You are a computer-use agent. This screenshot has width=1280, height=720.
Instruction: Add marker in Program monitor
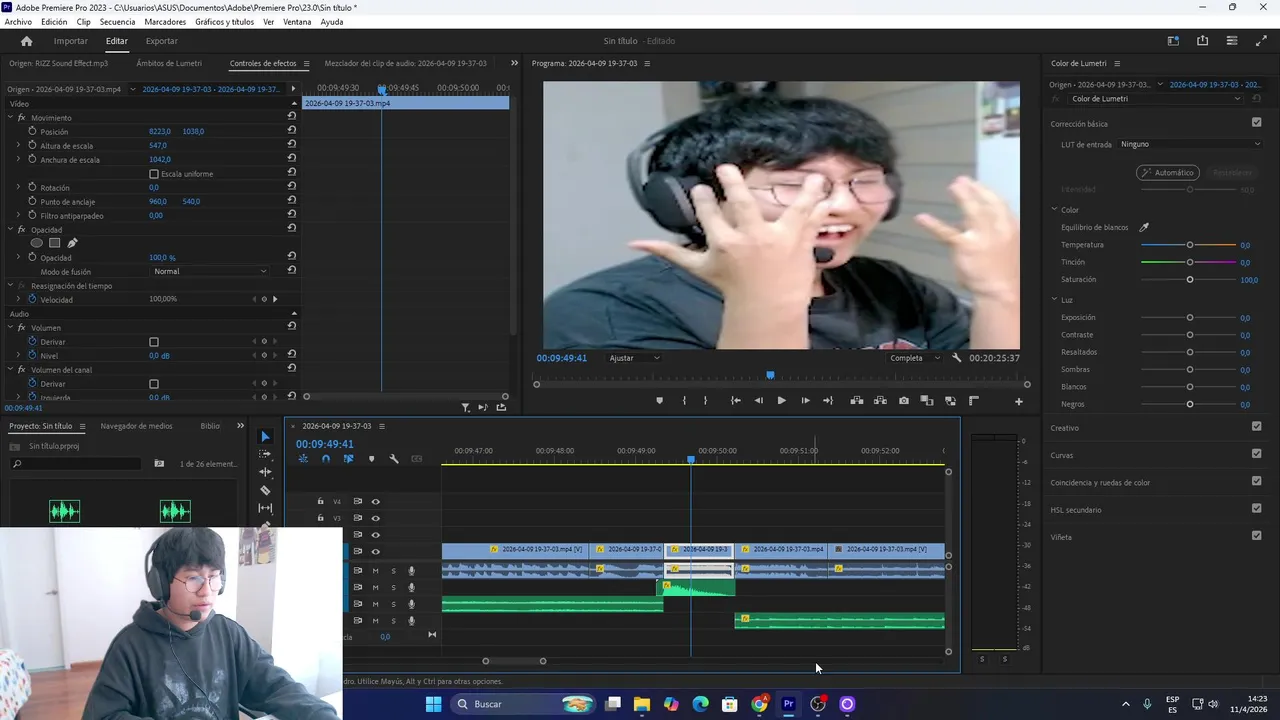[x=659, y=401]
